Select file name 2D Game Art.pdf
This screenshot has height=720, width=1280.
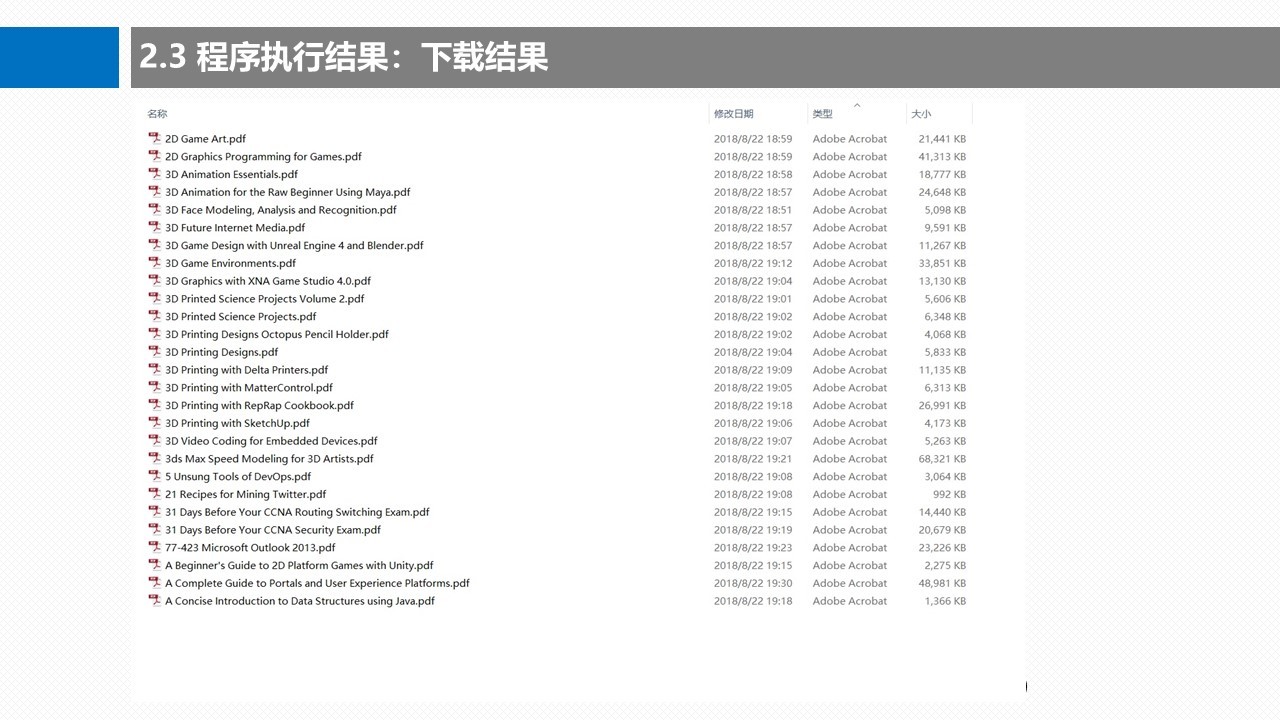205,139
